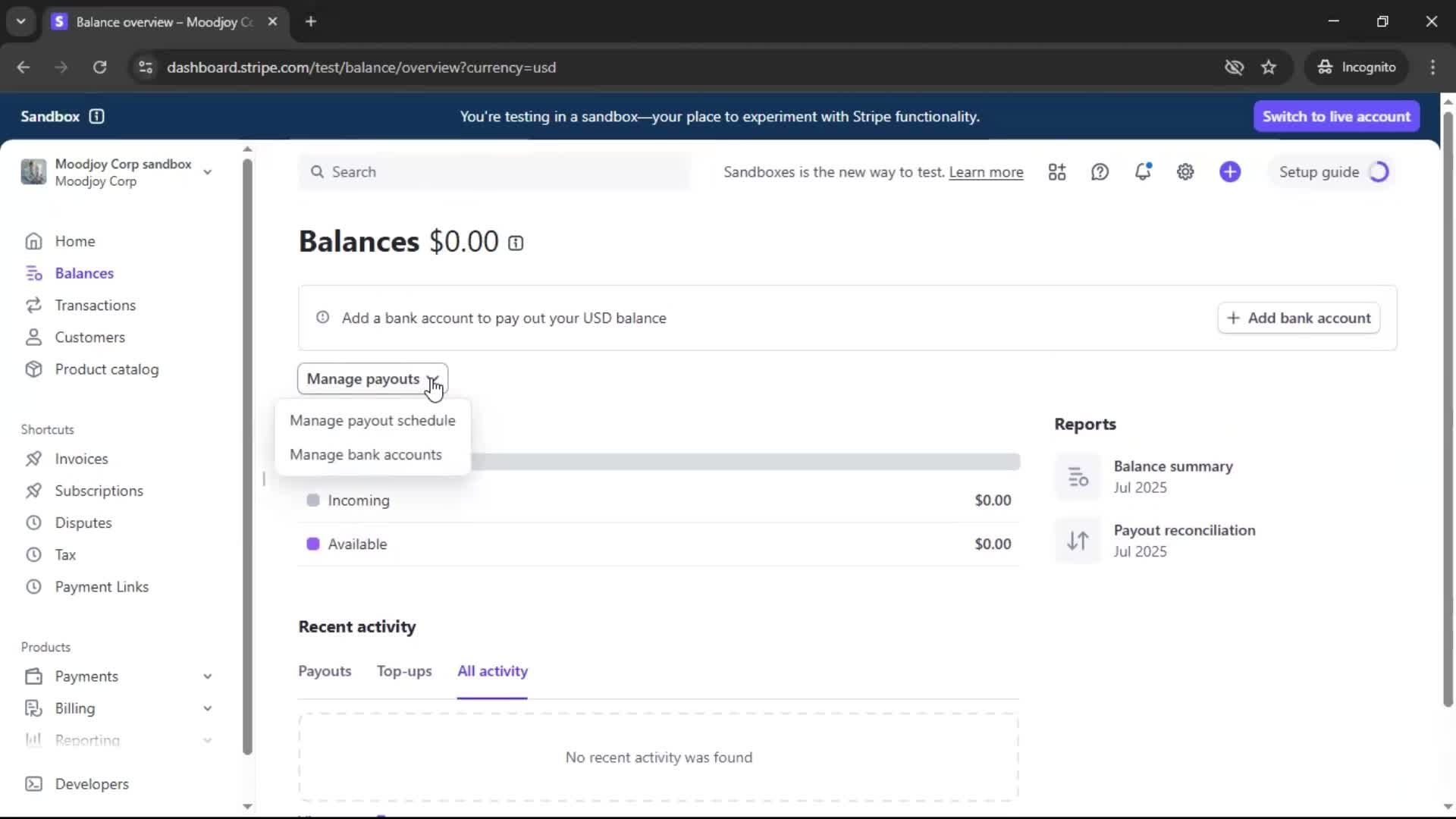This screenshot has width=1456, height=819.
Task: Click the purple create plus icon
Action: 1230,172
